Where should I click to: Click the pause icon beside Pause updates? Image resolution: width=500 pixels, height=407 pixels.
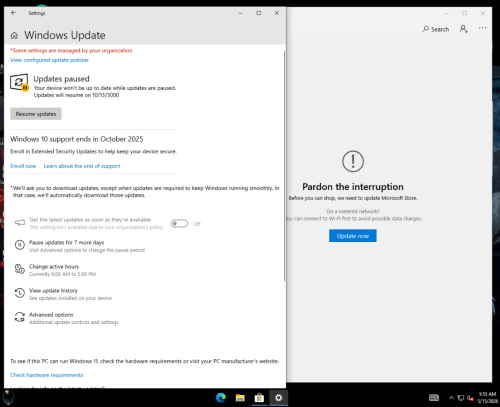point(20,245)
